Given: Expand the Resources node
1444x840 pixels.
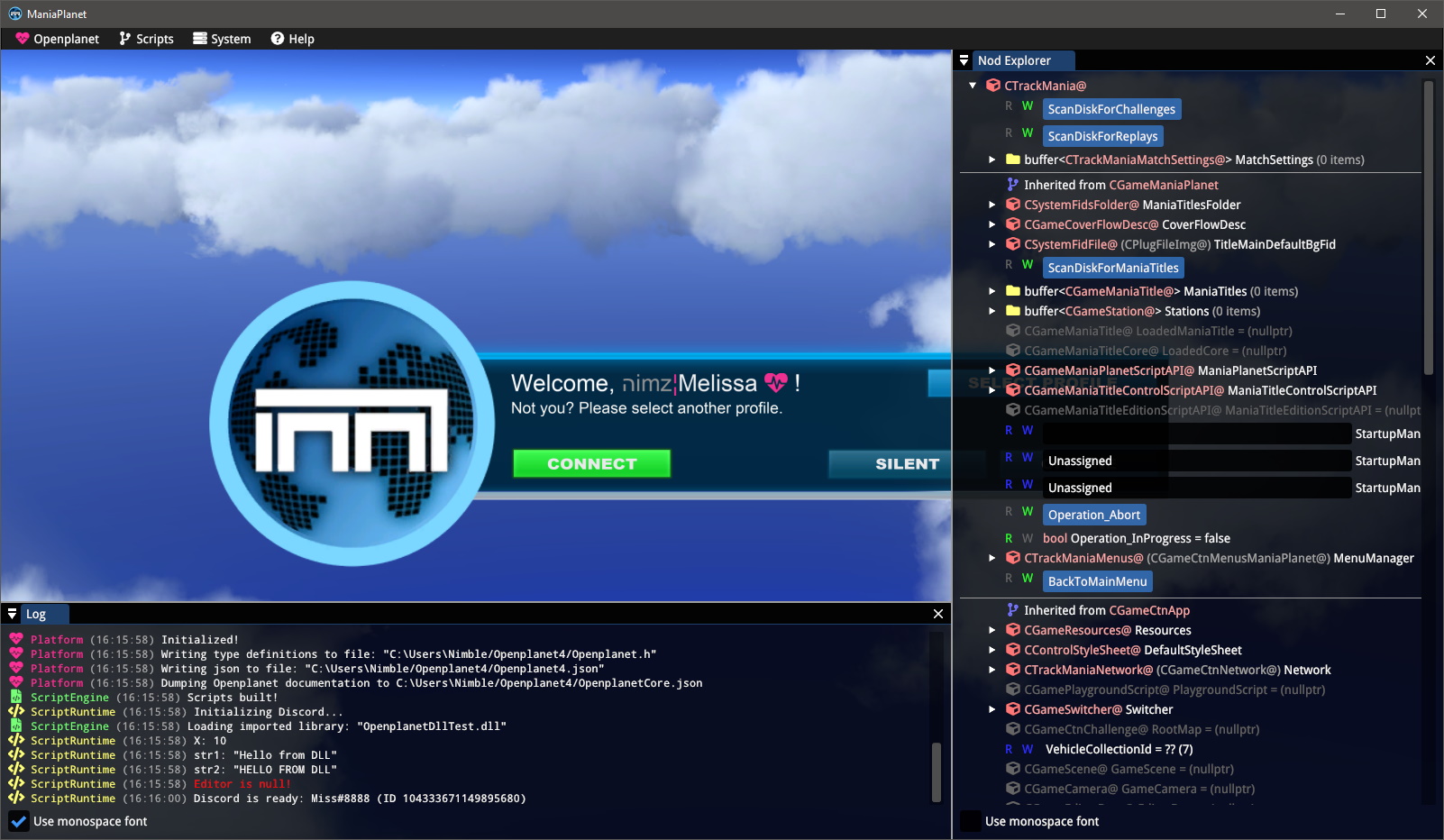Looking at the screenshot, I should pos(992,630).
